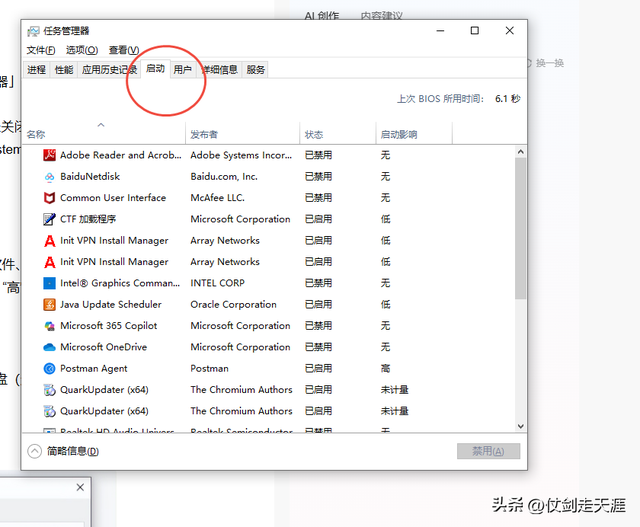Select the Common User Interface entry
640x527 pixels.
pos(113,198)
